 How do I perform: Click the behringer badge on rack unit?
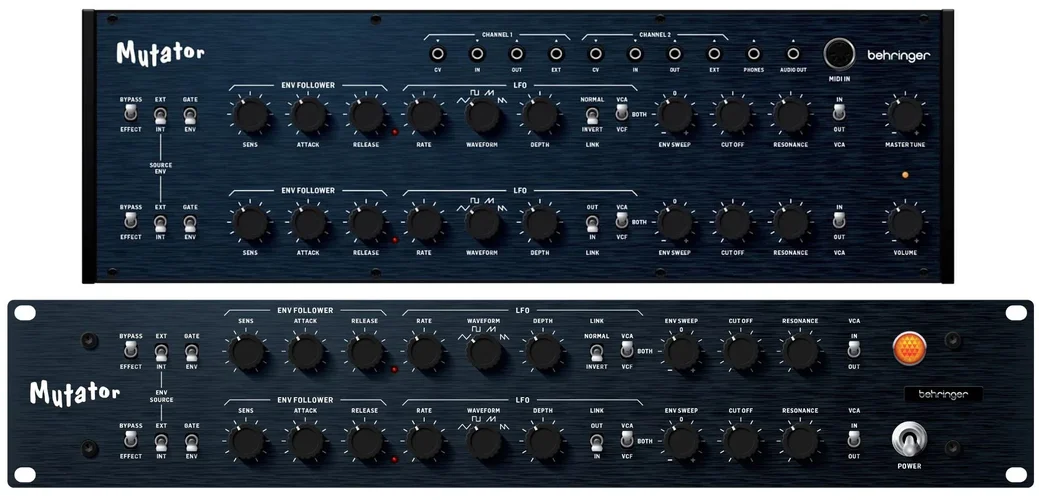(943, 395)
